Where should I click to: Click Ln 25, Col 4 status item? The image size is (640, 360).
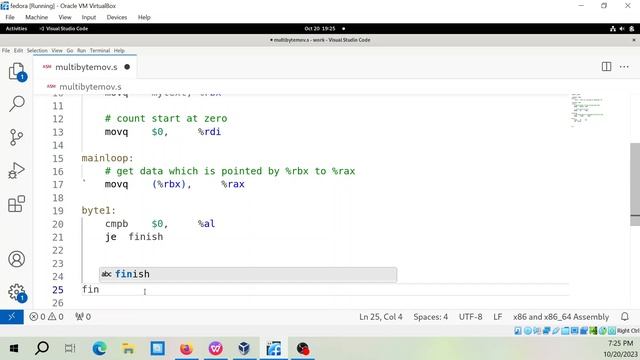(380, 317)
